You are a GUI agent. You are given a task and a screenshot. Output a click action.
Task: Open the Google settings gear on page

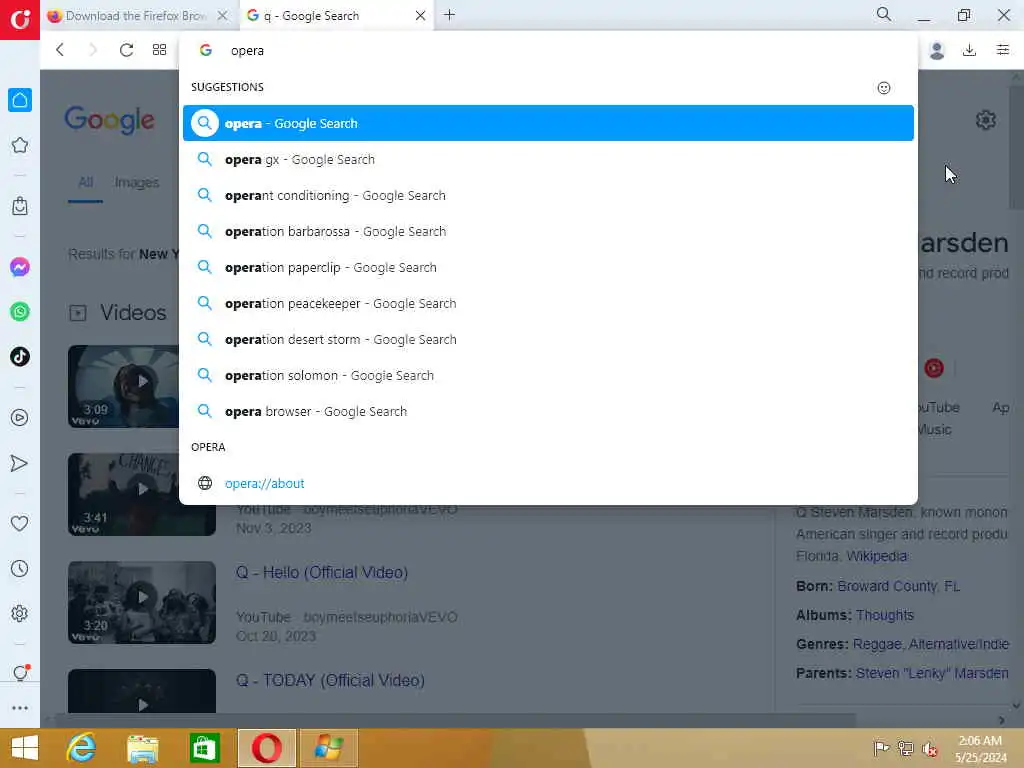coord(985,120)
